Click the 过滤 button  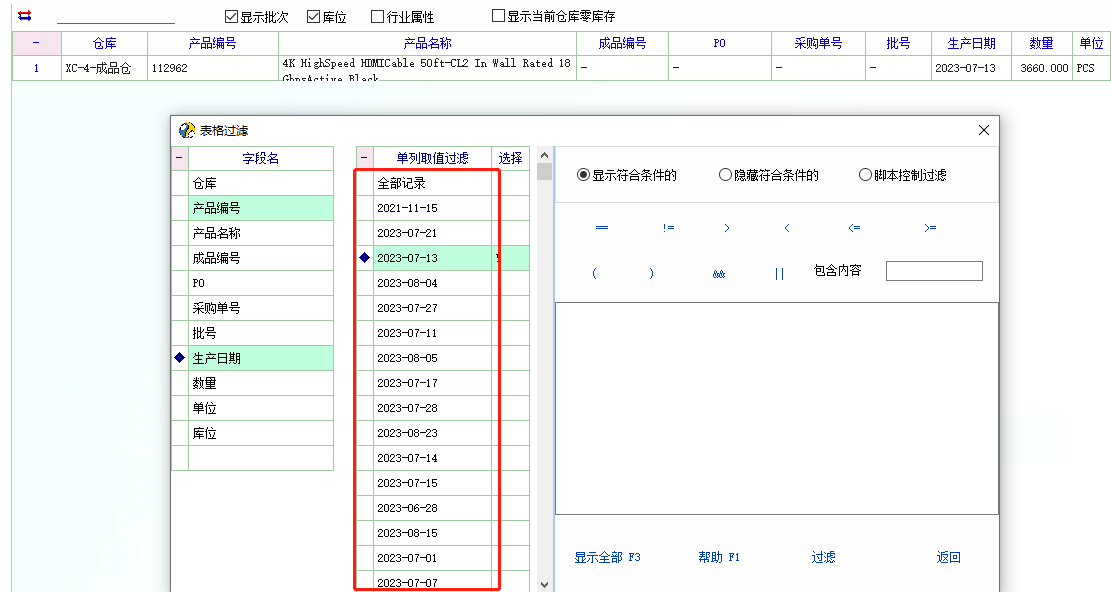pos(823,557)
